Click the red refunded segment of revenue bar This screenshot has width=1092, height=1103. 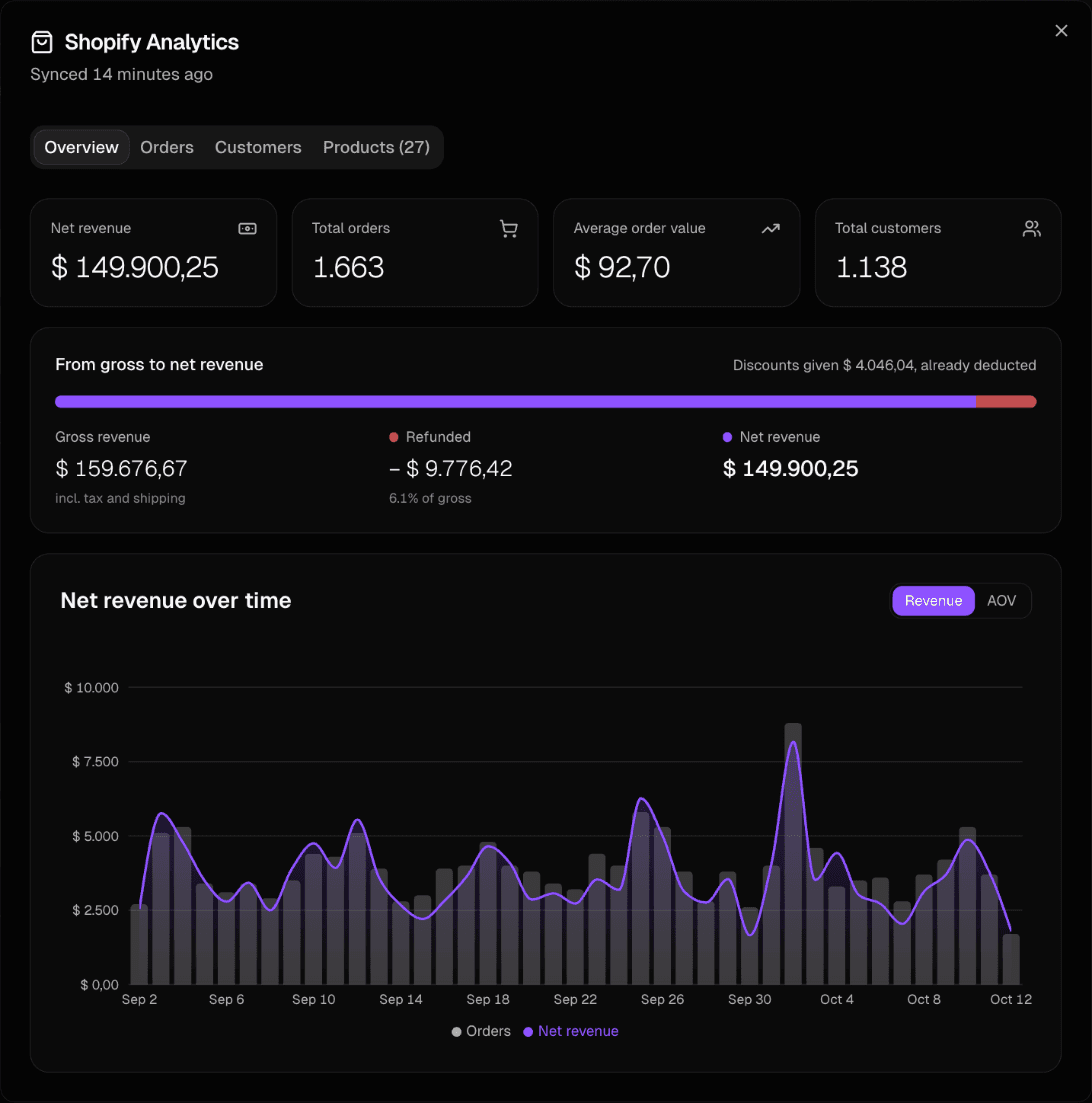point(1006,402)
